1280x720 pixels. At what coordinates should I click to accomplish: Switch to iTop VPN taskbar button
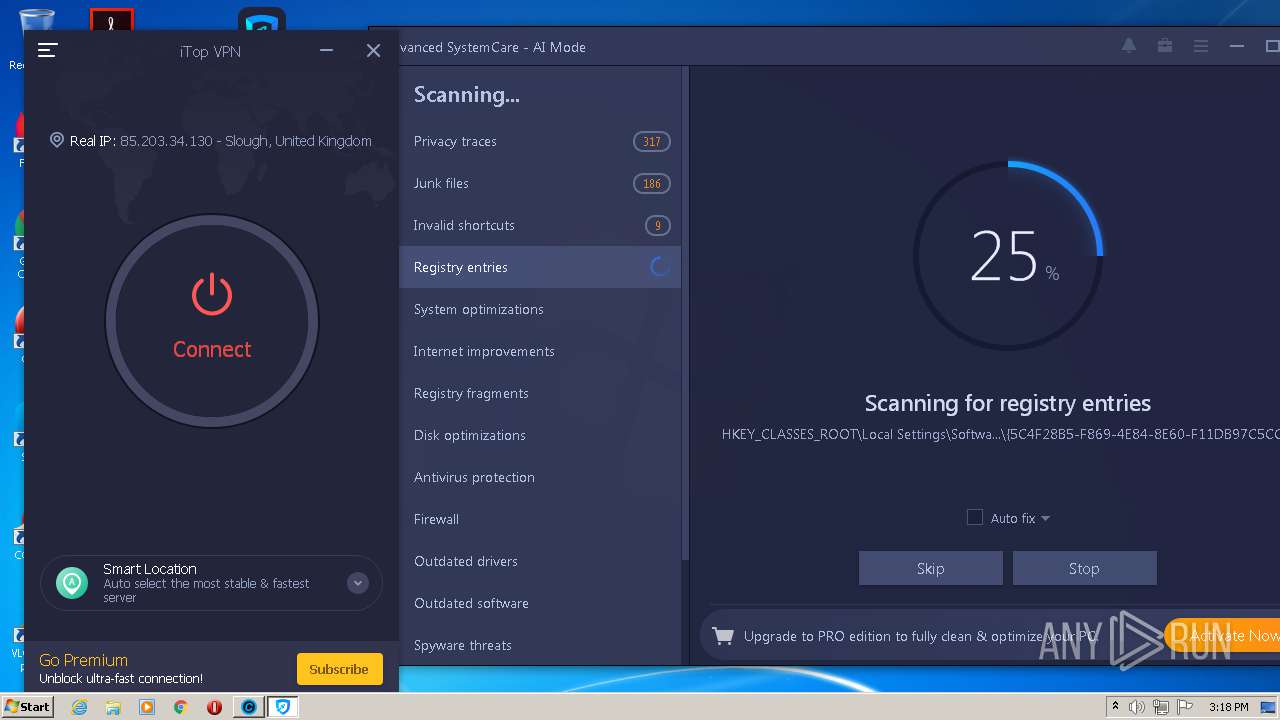pyautogui.click(x=283, y=707)
